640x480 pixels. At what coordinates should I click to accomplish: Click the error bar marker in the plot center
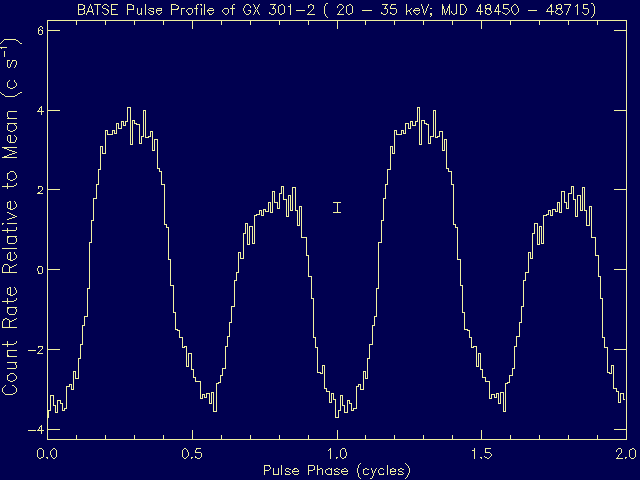coord(337,207)
